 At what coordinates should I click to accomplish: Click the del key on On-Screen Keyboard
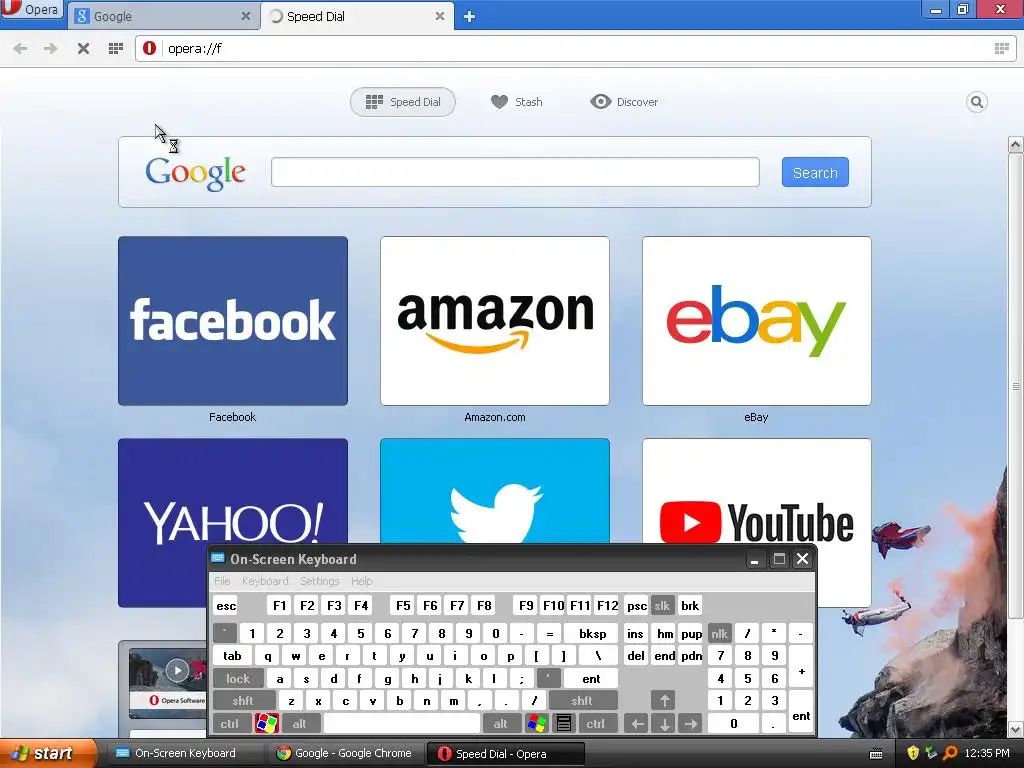tap(635, 656)
